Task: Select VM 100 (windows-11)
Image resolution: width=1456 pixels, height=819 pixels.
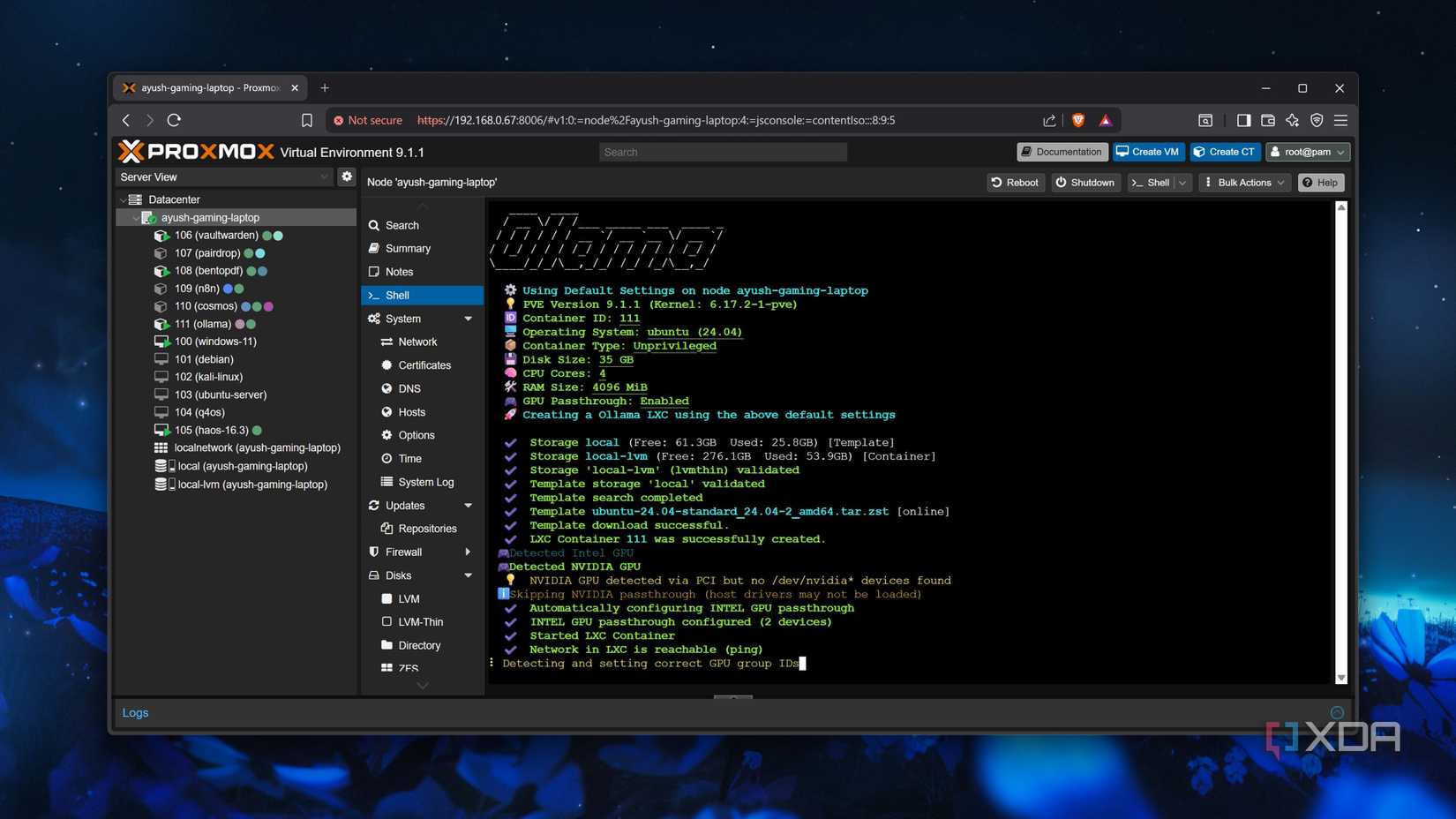Action: [215, 342]
